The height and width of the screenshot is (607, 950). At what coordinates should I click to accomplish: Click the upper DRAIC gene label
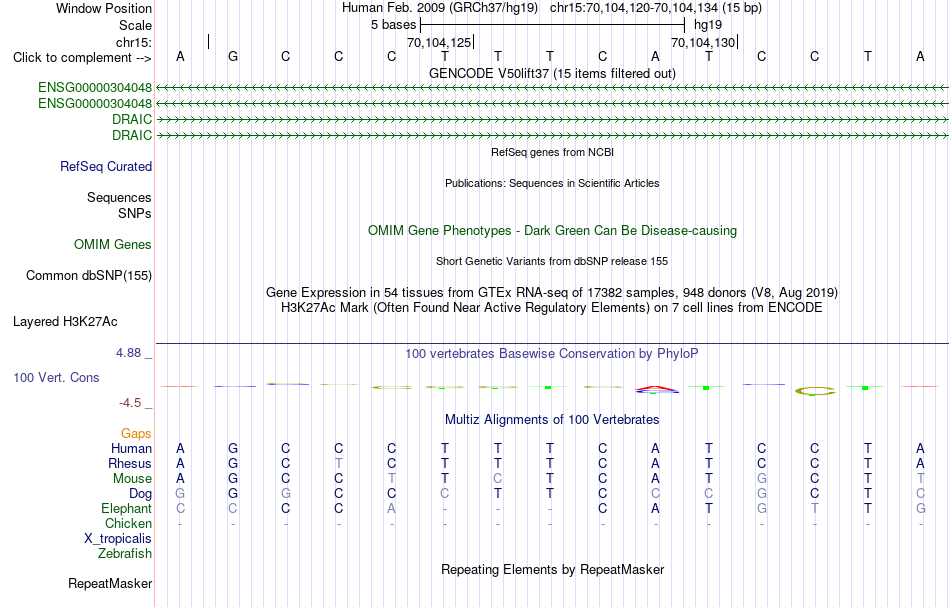coord(131,119)
